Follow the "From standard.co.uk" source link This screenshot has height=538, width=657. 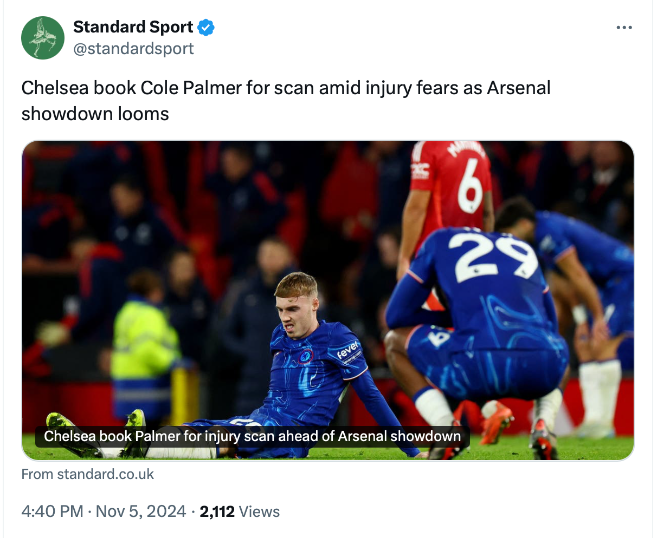click(88, 475)
